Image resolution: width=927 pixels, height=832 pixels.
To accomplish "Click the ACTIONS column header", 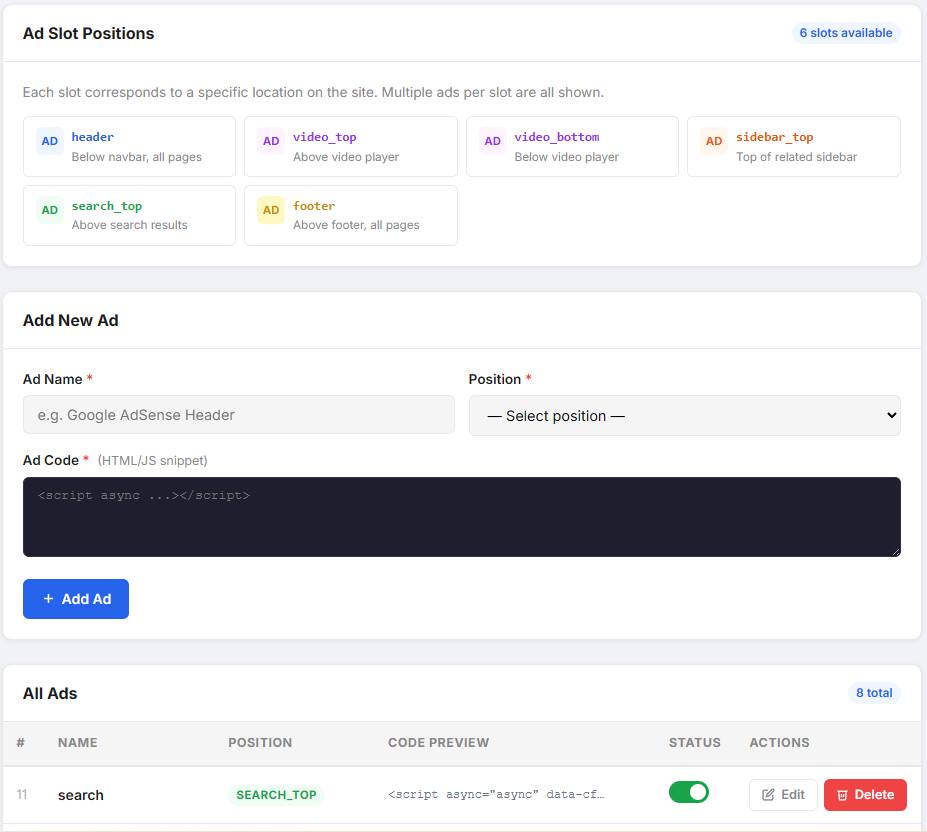I will 779,743.
